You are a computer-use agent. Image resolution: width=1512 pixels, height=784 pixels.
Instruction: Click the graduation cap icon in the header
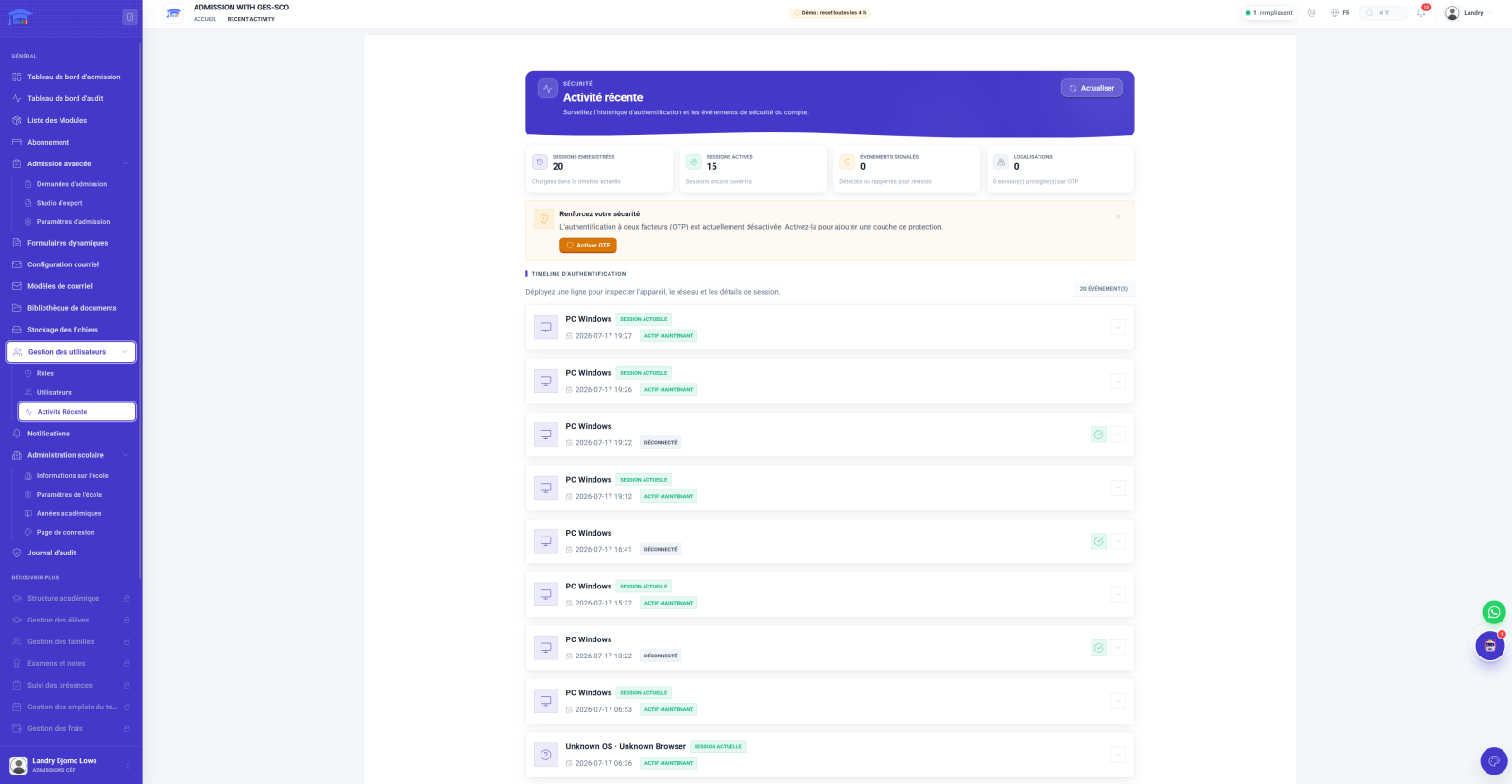(174, 13)
